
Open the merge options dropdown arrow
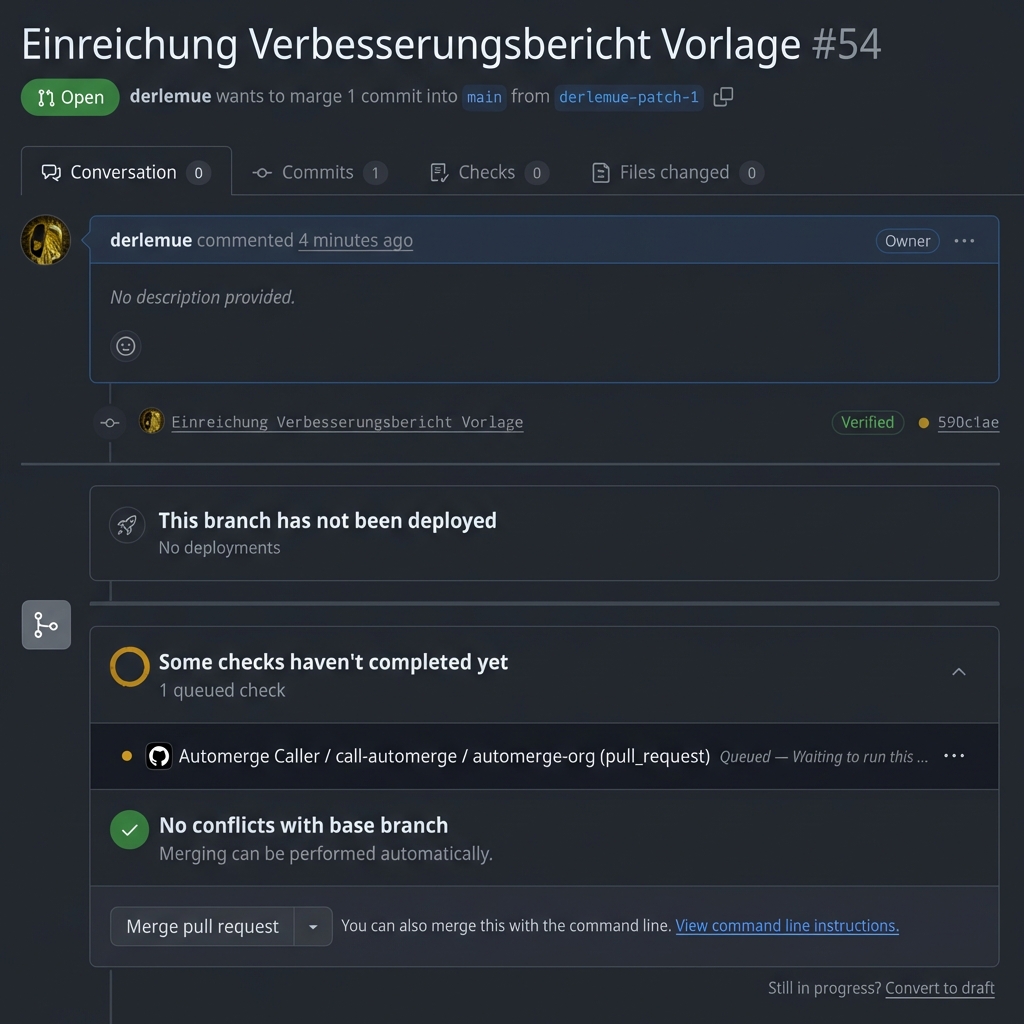pyautogui.click(x=313, y=926)
